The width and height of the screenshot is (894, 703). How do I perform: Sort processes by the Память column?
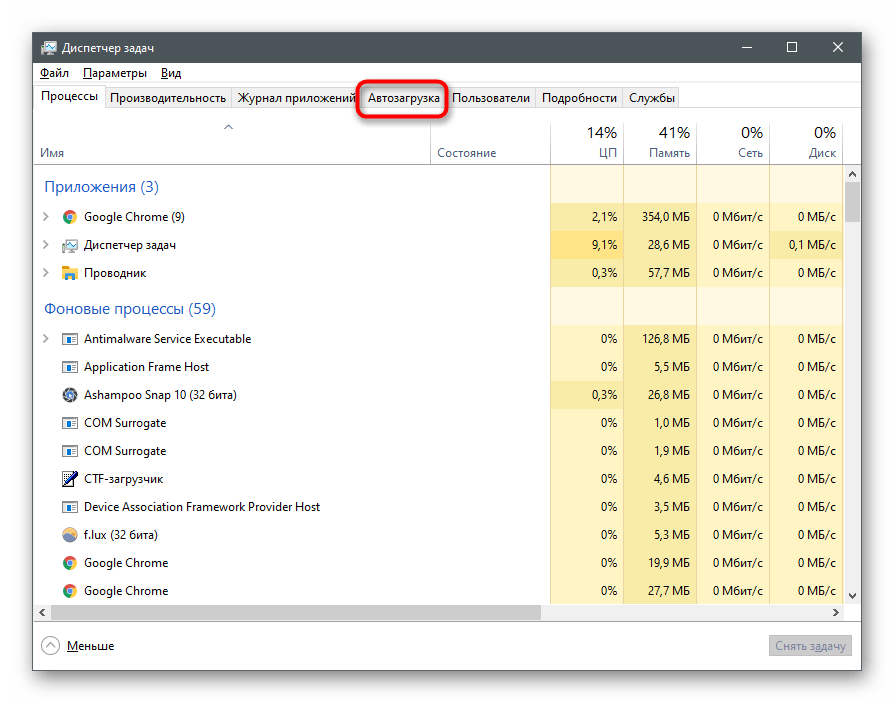point(660,143)
